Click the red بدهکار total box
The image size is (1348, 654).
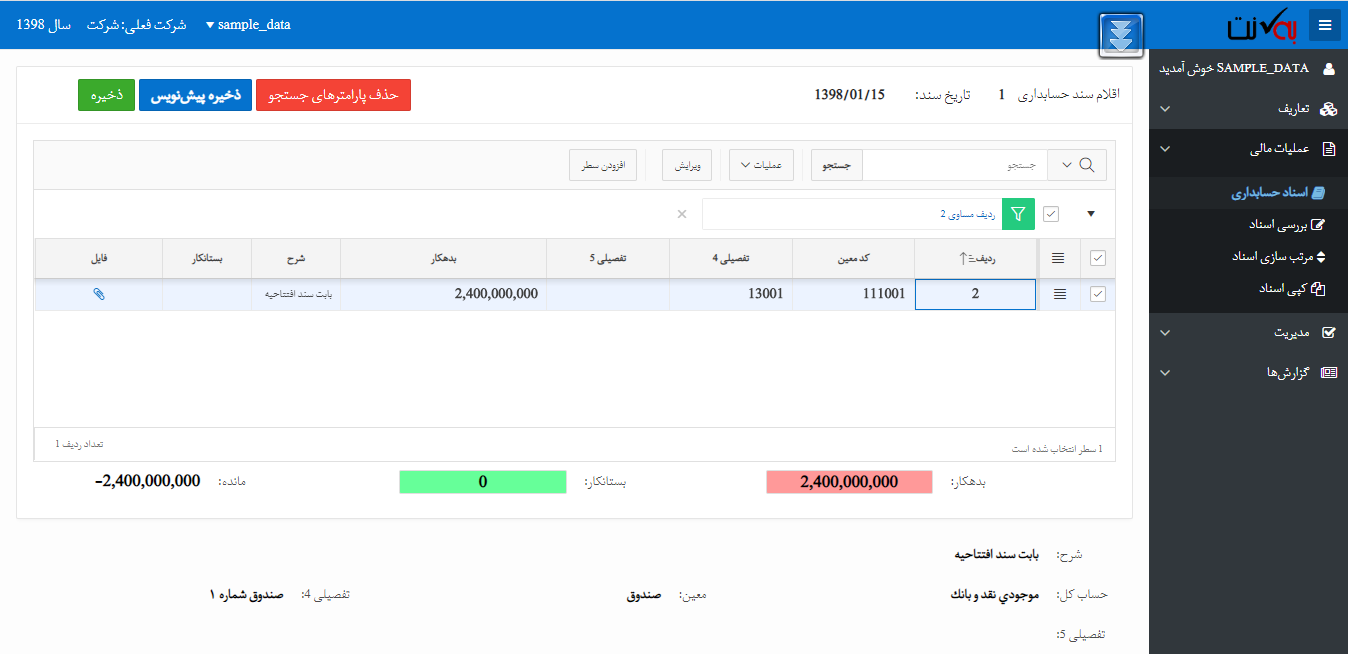tap(849, 482)
